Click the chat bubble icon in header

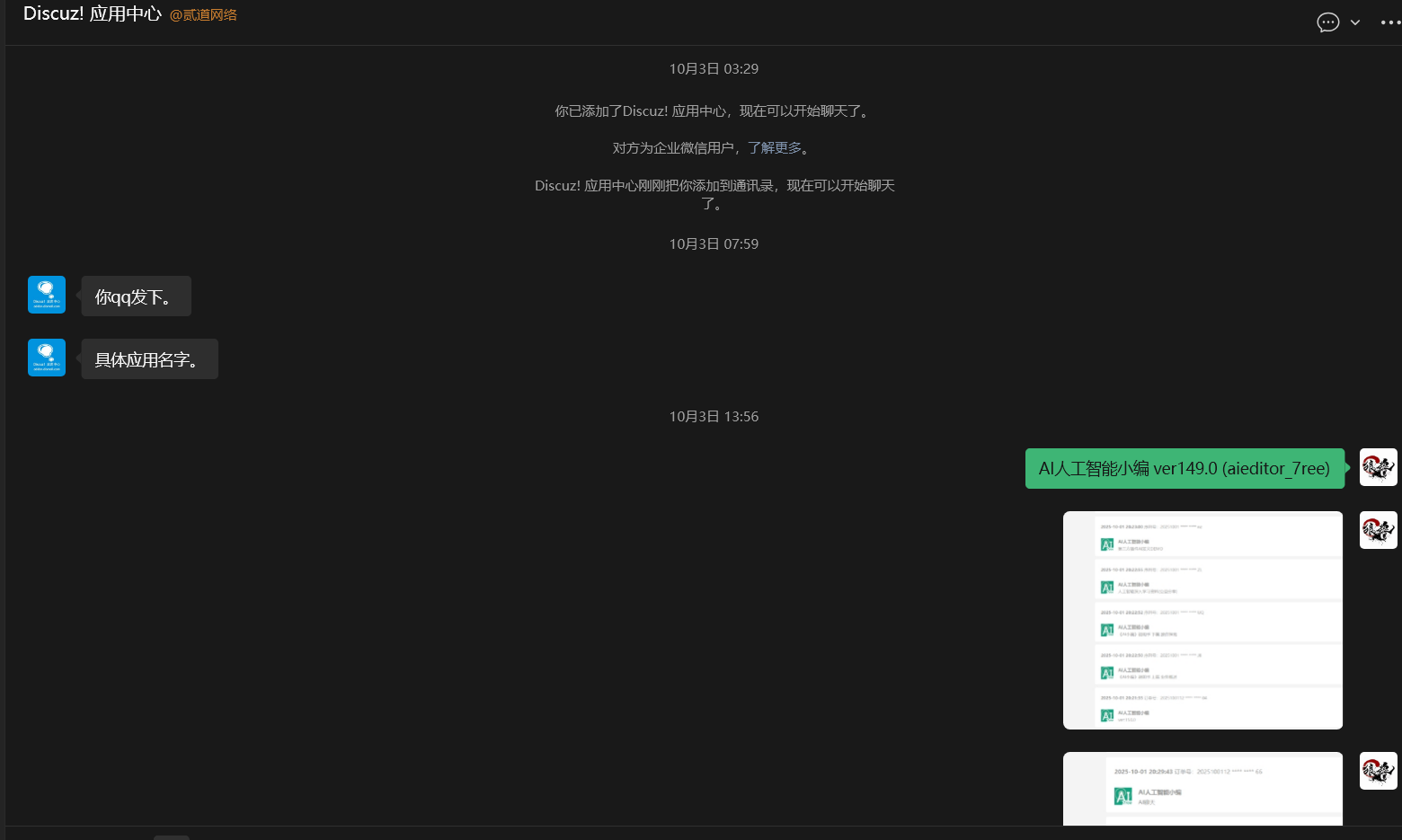tap(1327, 22)
